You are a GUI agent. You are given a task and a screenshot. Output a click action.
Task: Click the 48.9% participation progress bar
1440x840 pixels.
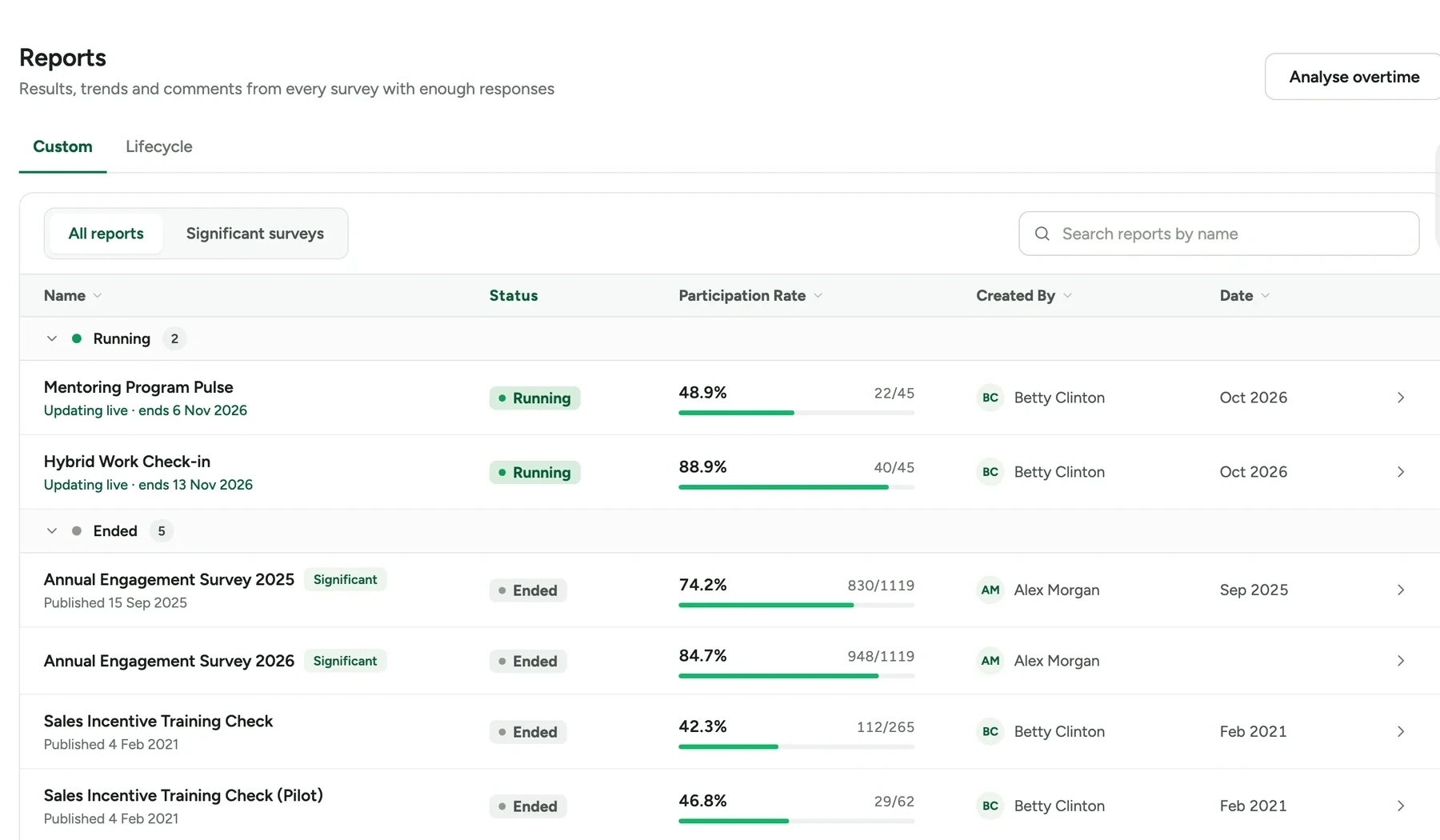tap(796, 413)
